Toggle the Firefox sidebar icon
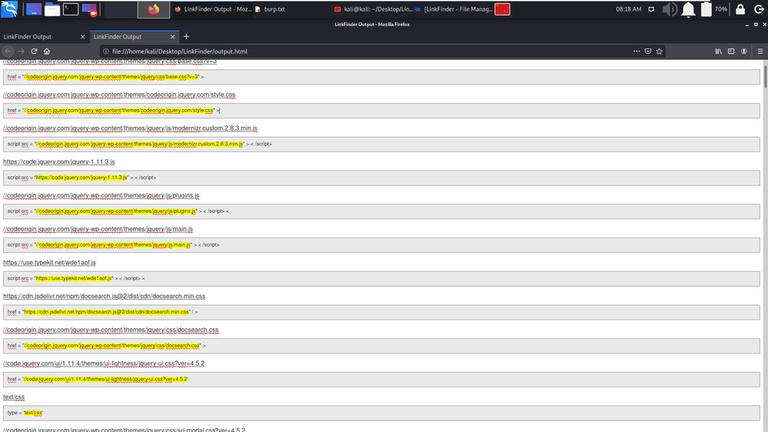This screenshot has height=432, width=768. pyautogui.click(x=731, y=51)
